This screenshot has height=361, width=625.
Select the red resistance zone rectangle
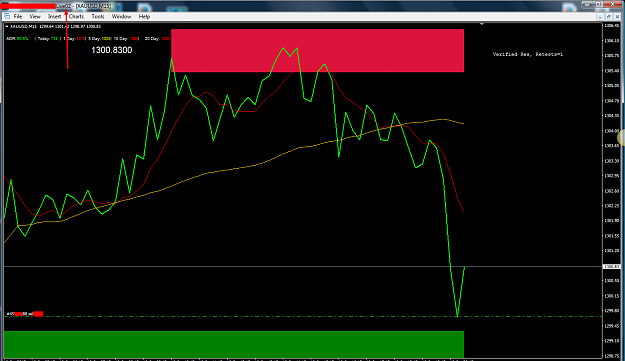tap(317, 50)
